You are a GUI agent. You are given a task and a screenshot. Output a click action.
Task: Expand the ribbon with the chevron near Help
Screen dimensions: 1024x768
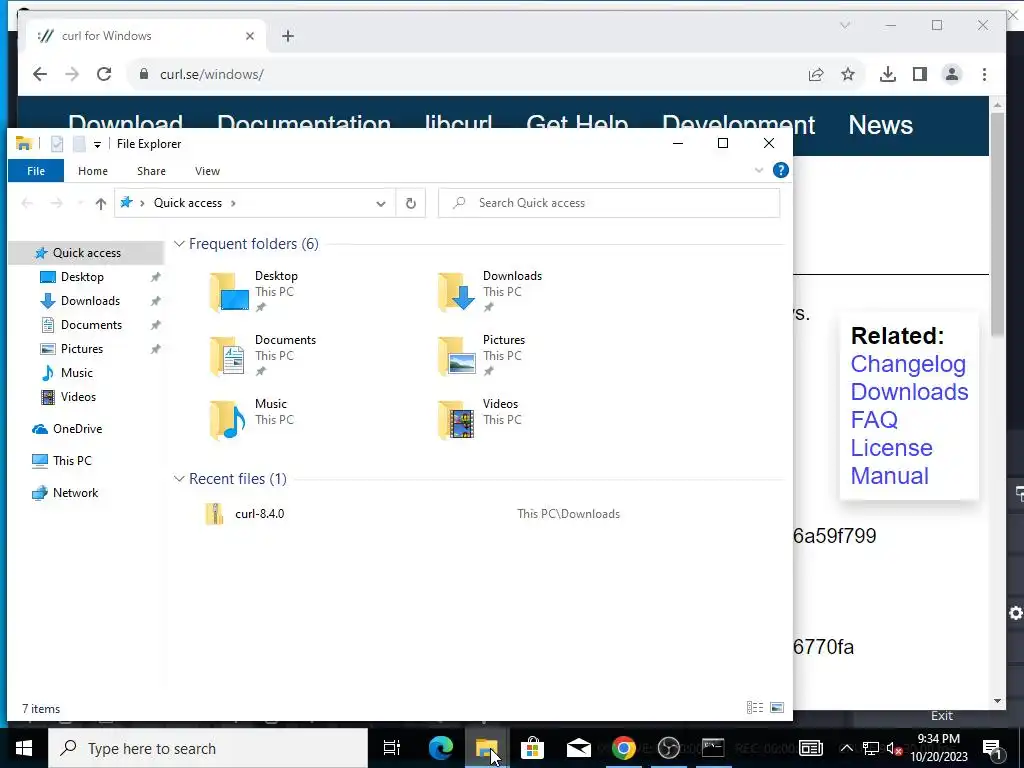pos(759,170)
